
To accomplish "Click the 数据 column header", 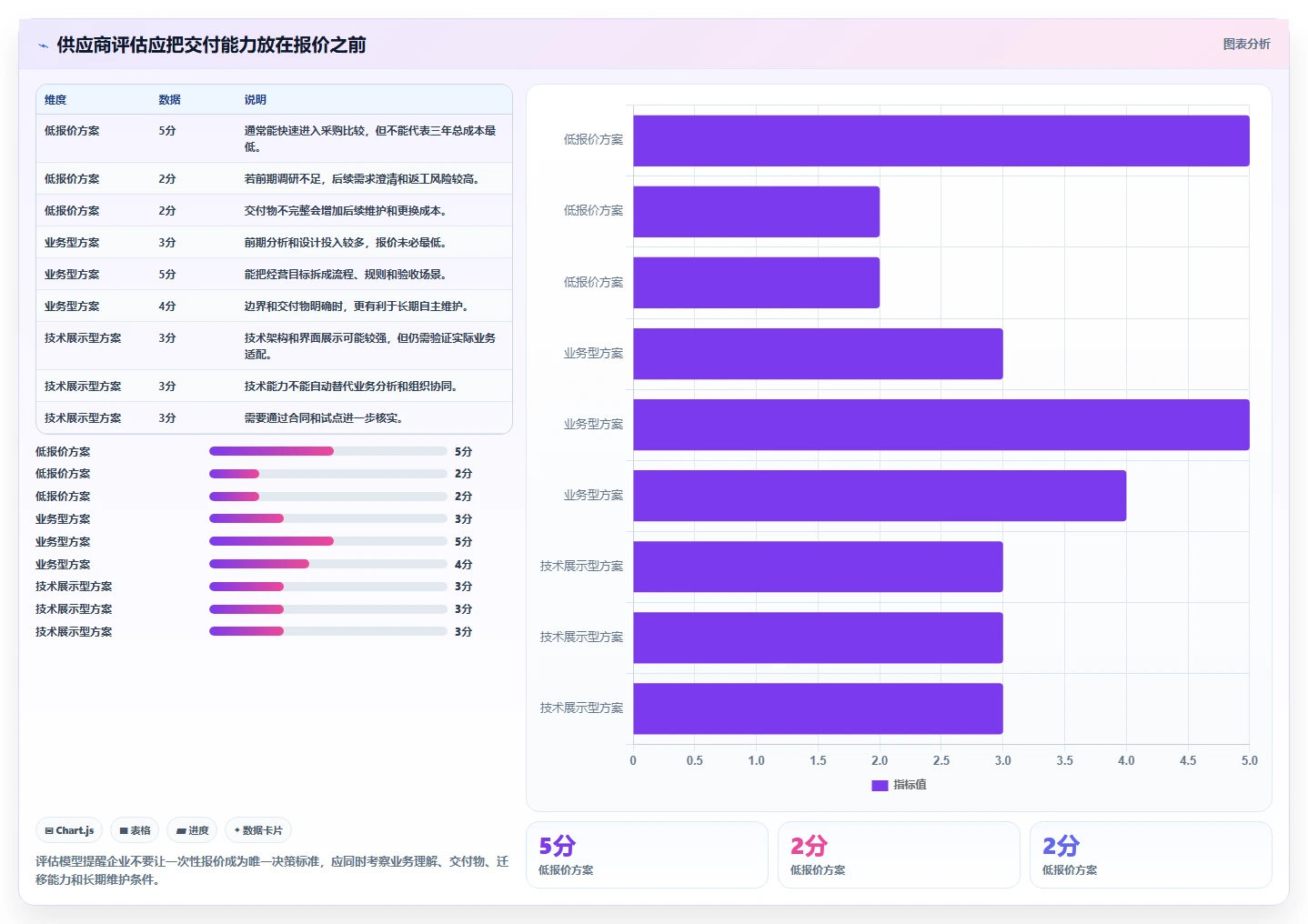I will [x=169, y=100].
